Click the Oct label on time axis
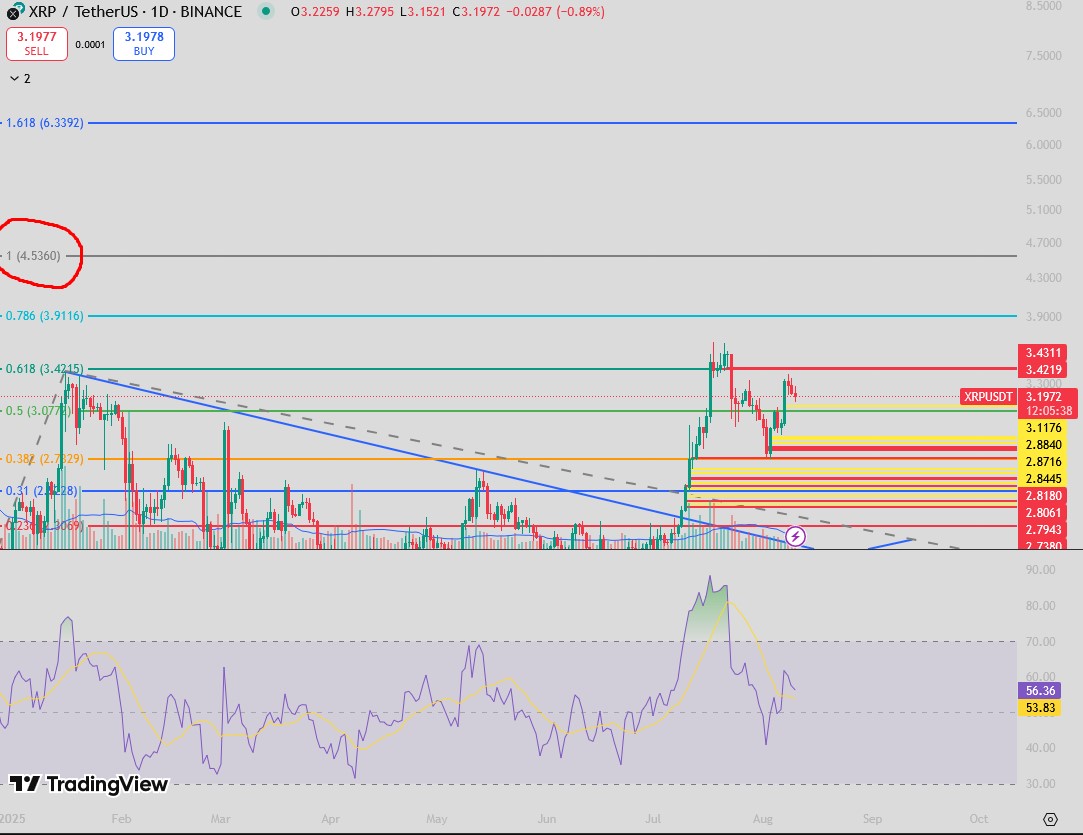The width and height of the screenshot is (1083, 835). pyautogui.click(x=979, y=819)
